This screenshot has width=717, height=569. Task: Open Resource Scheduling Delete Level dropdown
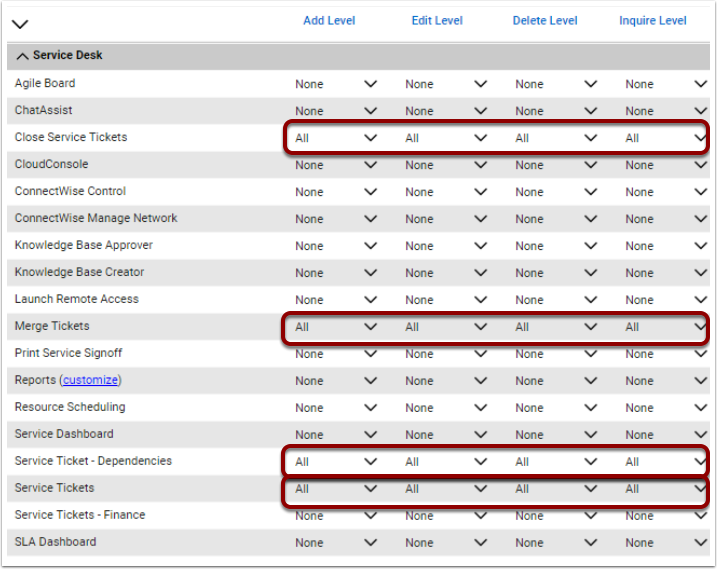(556, 408)
